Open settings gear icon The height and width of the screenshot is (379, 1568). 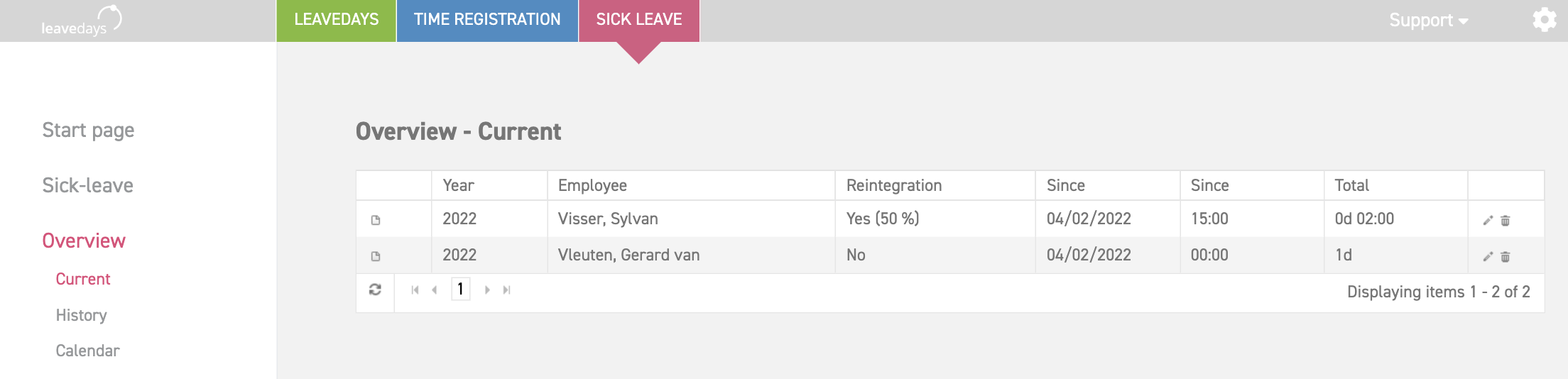1544,20
